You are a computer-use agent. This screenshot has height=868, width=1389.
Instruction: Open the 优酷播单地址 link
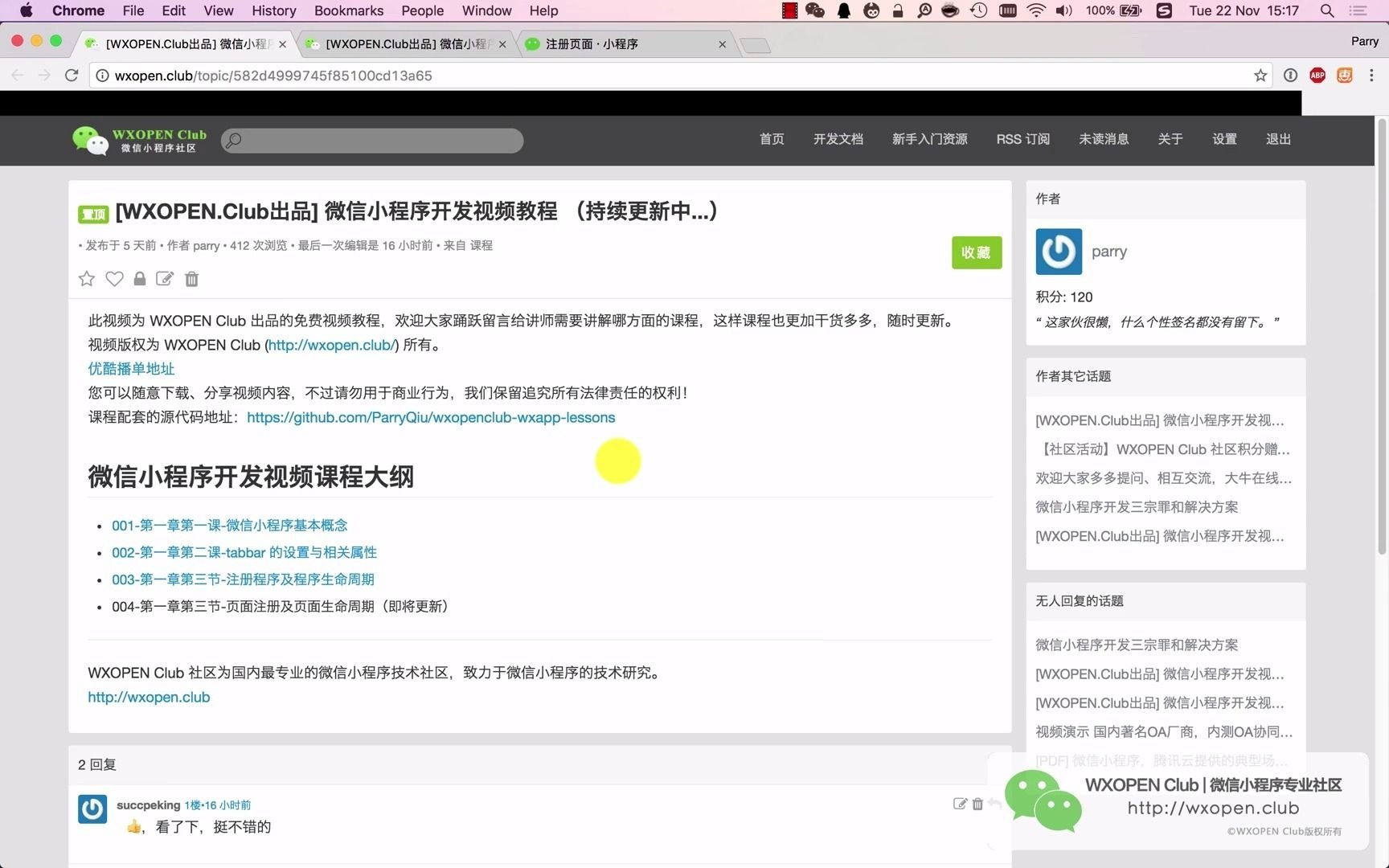[131, 369]
